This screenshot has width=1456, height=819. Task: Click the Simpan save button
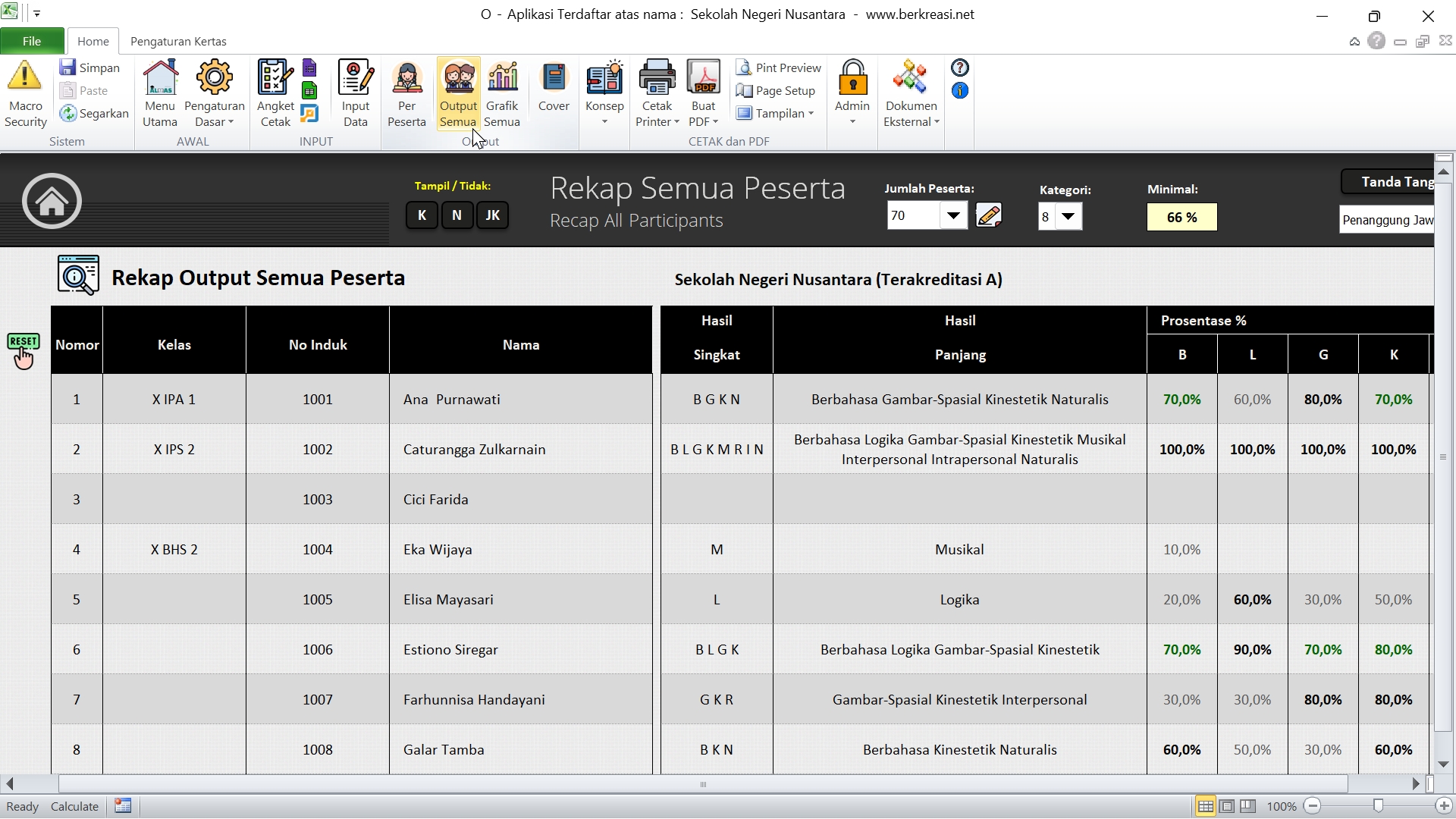(90, 67)
